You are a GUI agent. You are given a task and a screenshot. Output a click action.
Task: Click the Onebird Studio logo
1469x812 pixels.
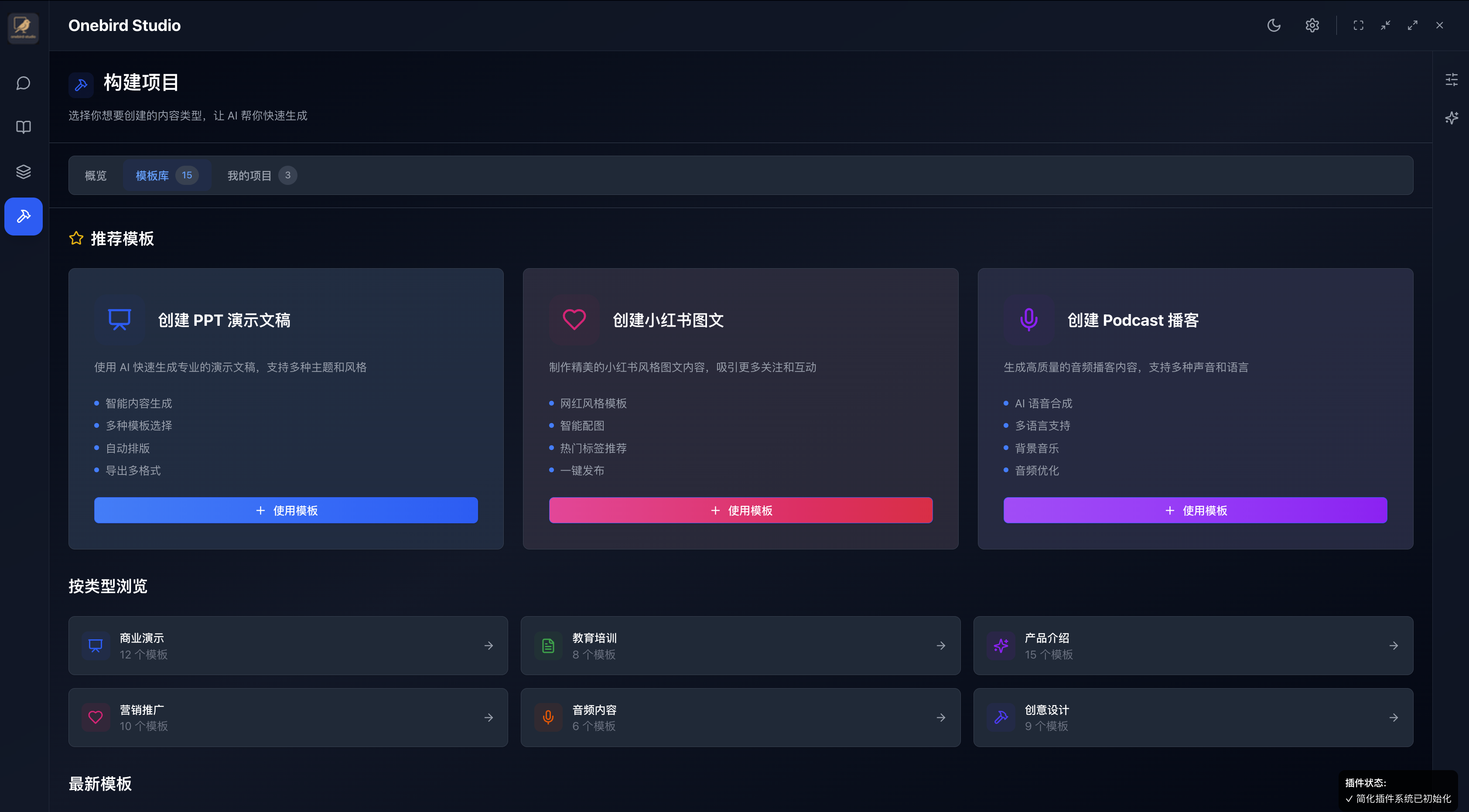pyautogui.click(x=24, y=28)
